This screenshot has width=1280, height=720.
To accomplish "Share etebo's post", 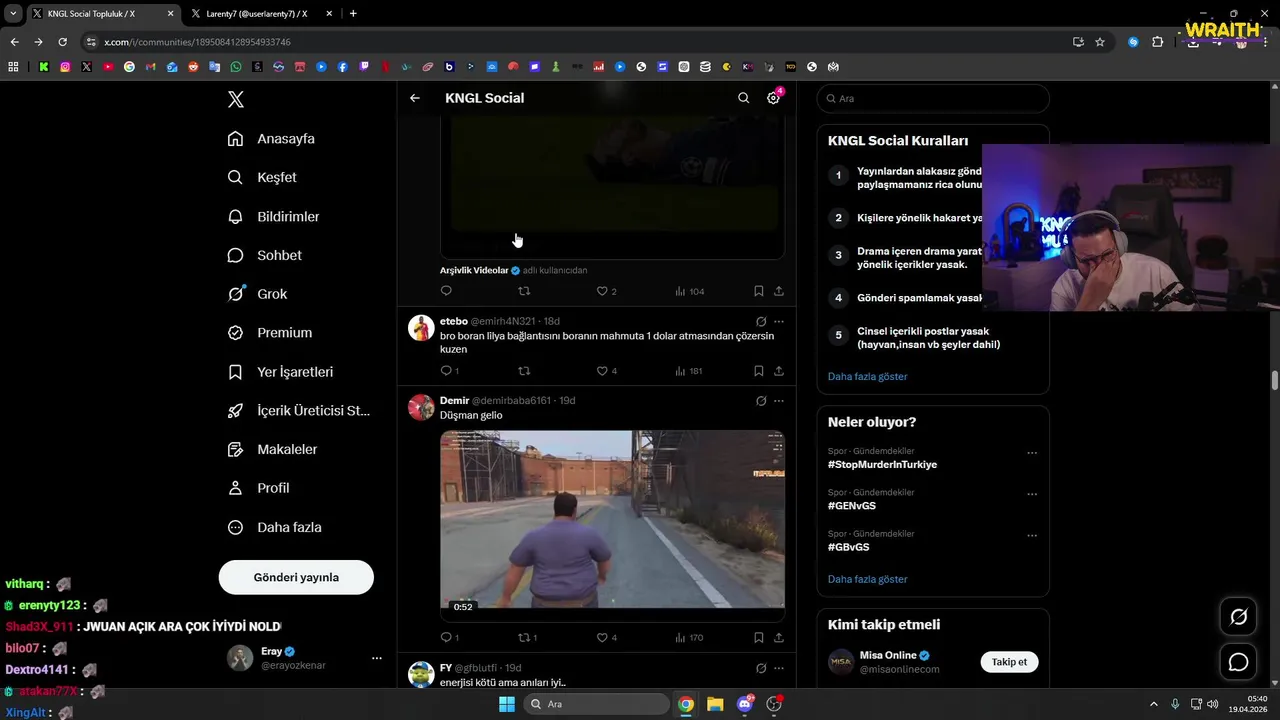I will coord(779,371).
